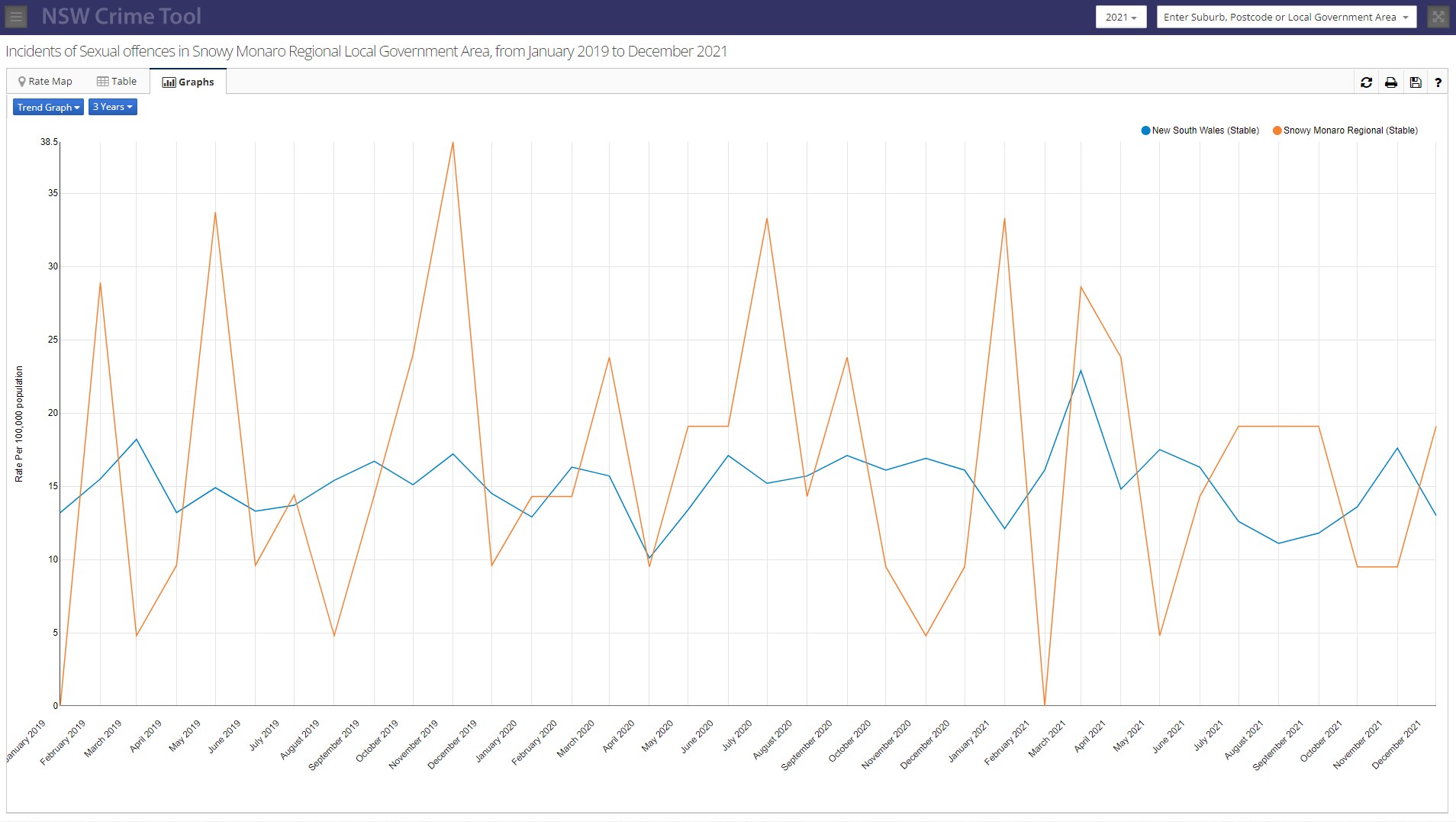
Task: Click the save graph icon
Action: pyautogui.click(x=1415, y=82)
